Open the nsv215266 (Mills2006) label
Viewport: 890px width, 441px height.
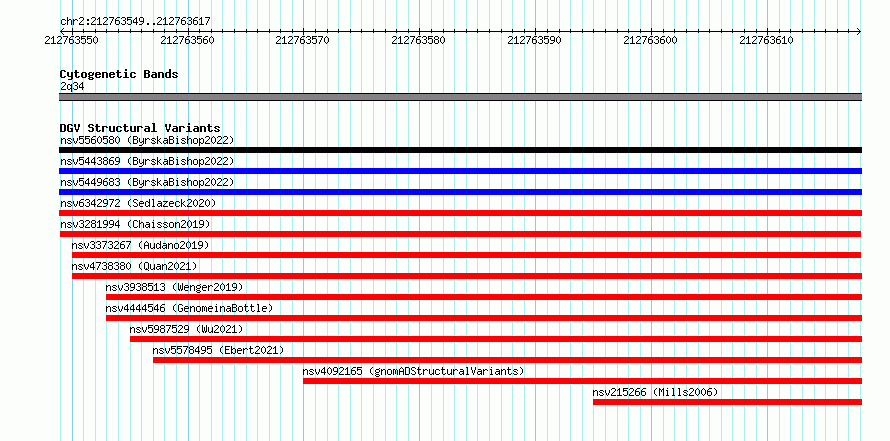tap(656, 392)
